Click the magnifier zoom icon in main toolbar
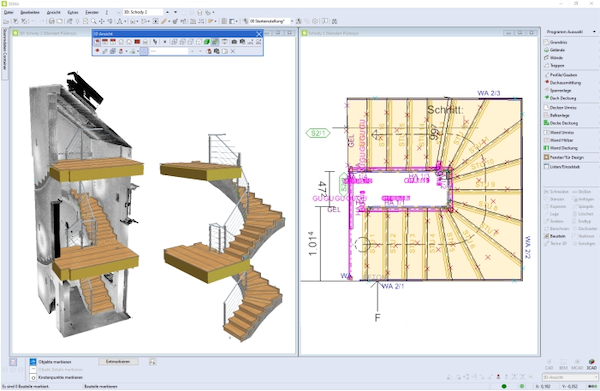600x391 pixels. click(x=93, y=21)
